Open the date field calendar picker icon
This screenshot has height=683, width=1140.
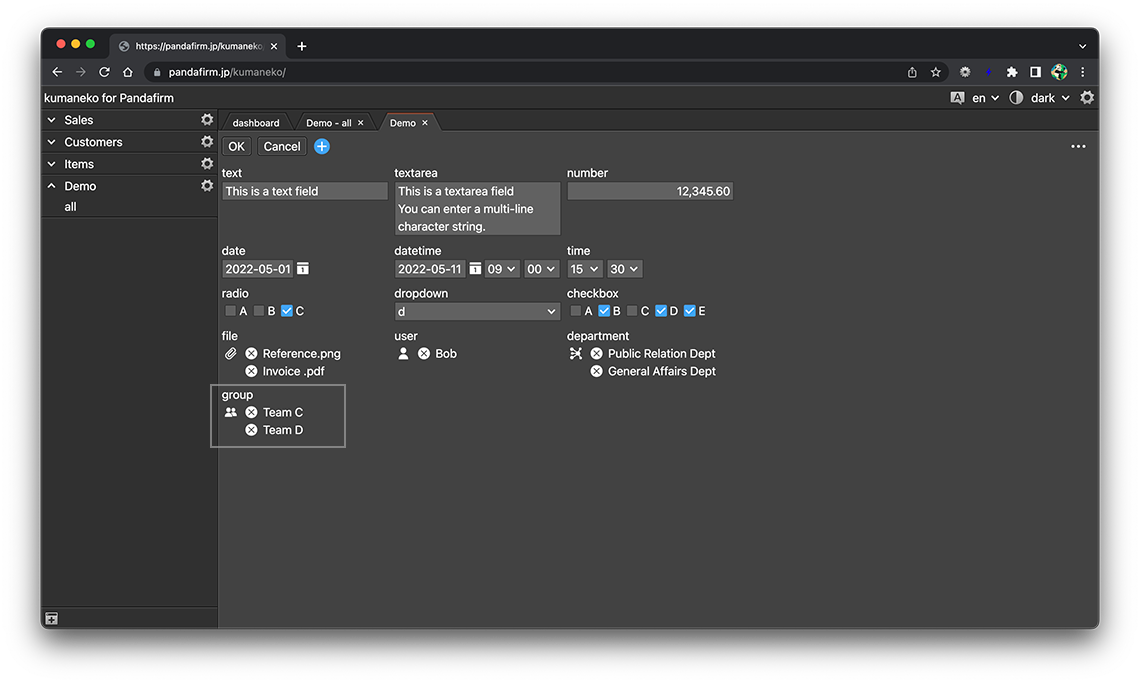pos(303,269)
